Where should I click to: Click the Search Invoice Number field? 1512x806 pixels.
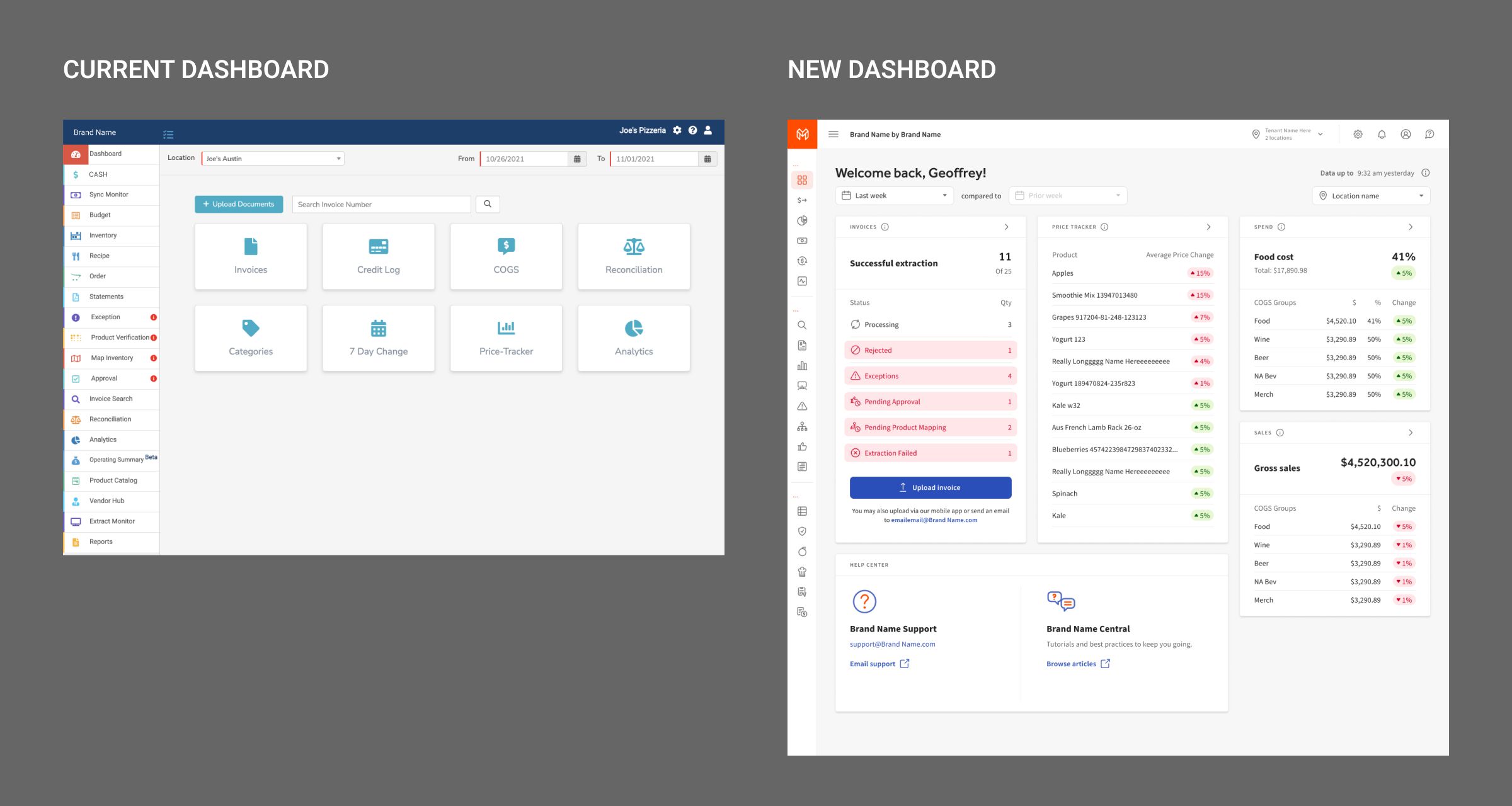(381, 204)
